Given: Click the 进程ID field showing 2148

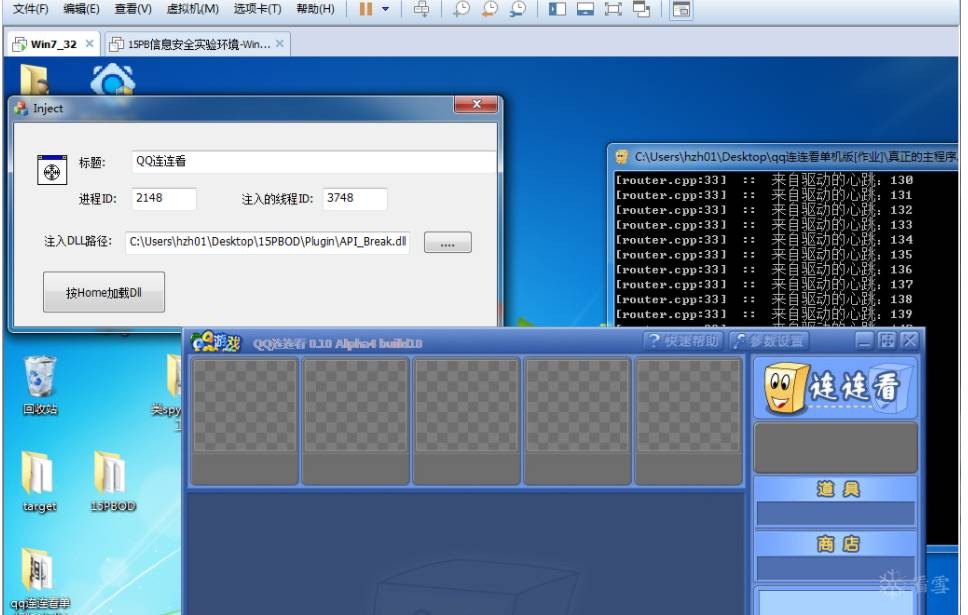Looking at the screenshot, I should tap(164, 199).
